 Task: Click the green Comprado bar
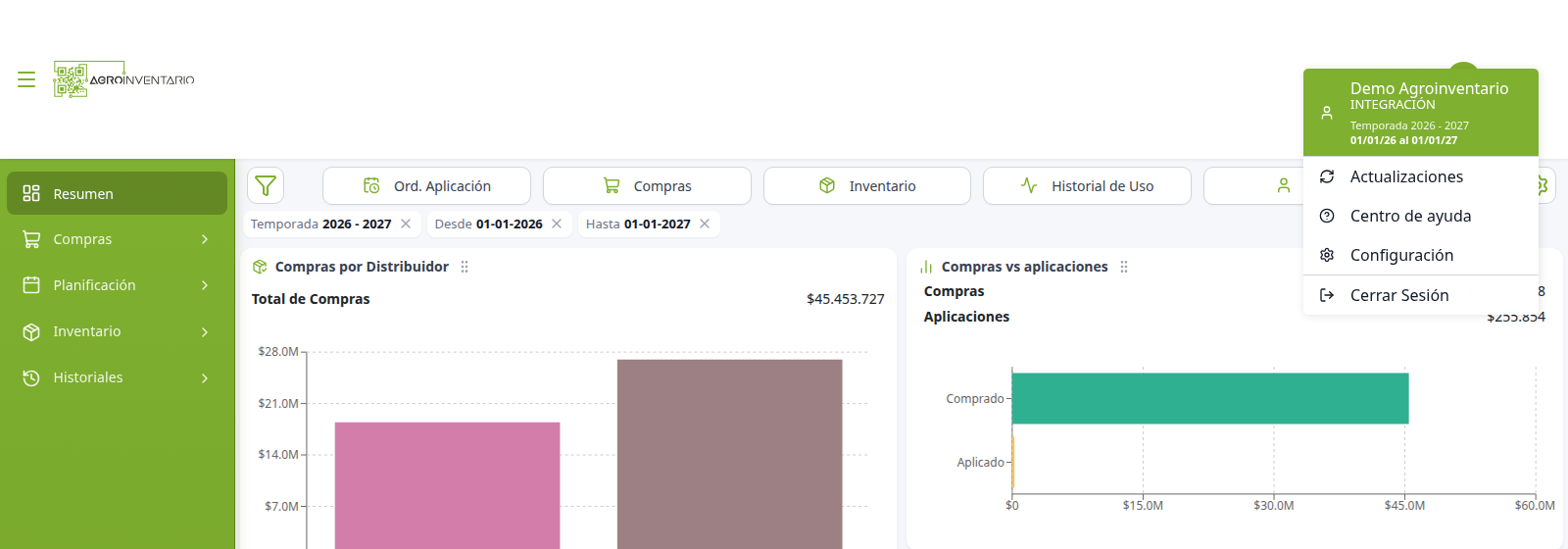[x=1209, y=398]
